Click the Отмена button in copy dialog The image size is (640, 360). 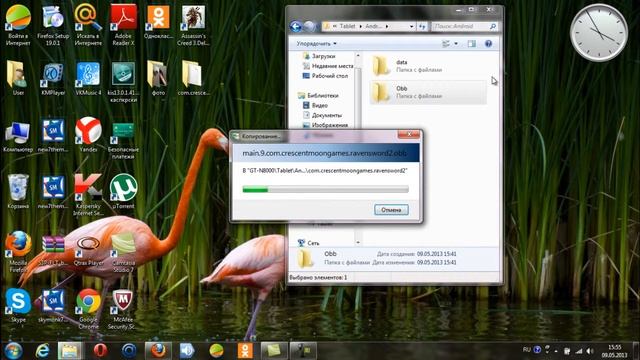tap(391, 210)
